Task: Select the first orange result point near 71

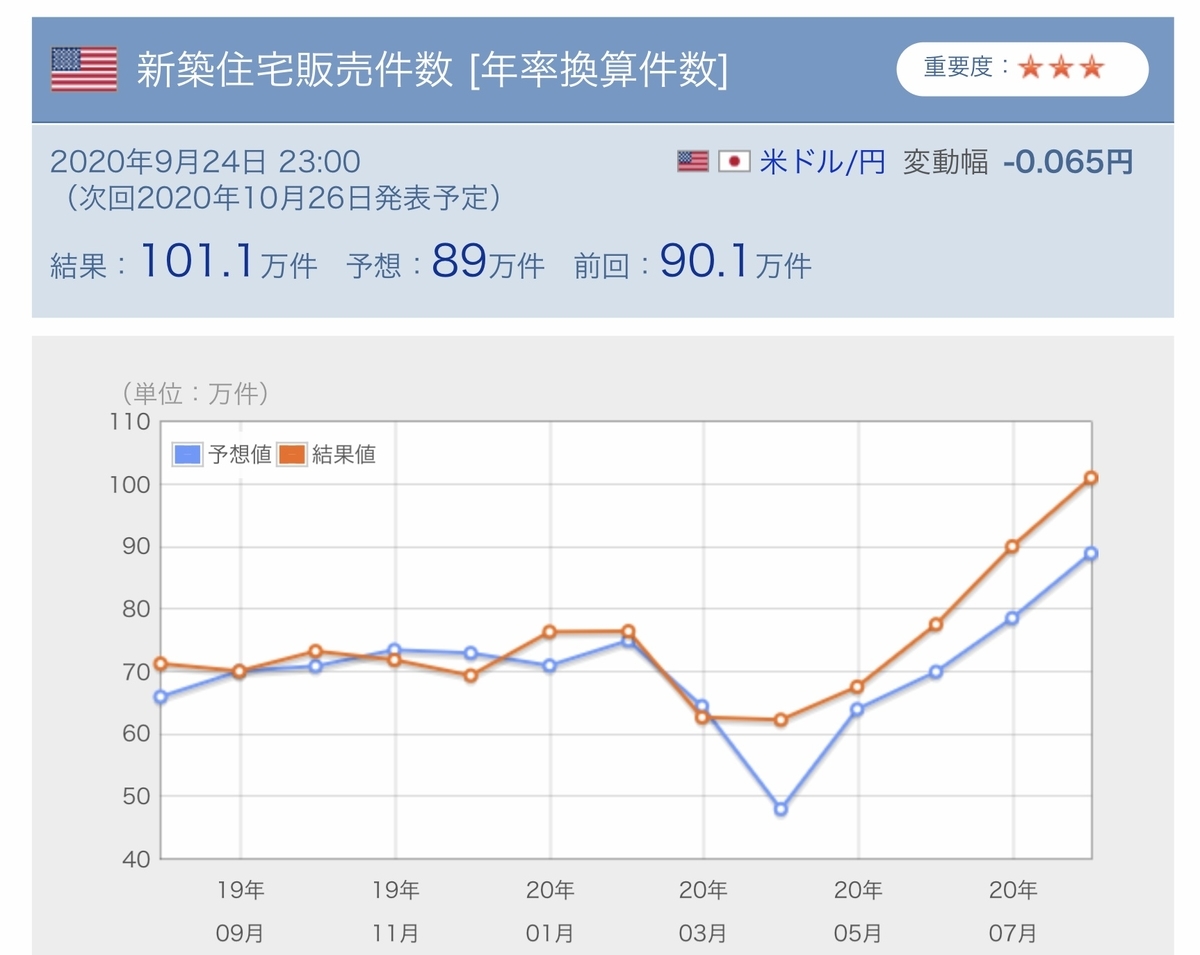Action: (x=161, y=663)
